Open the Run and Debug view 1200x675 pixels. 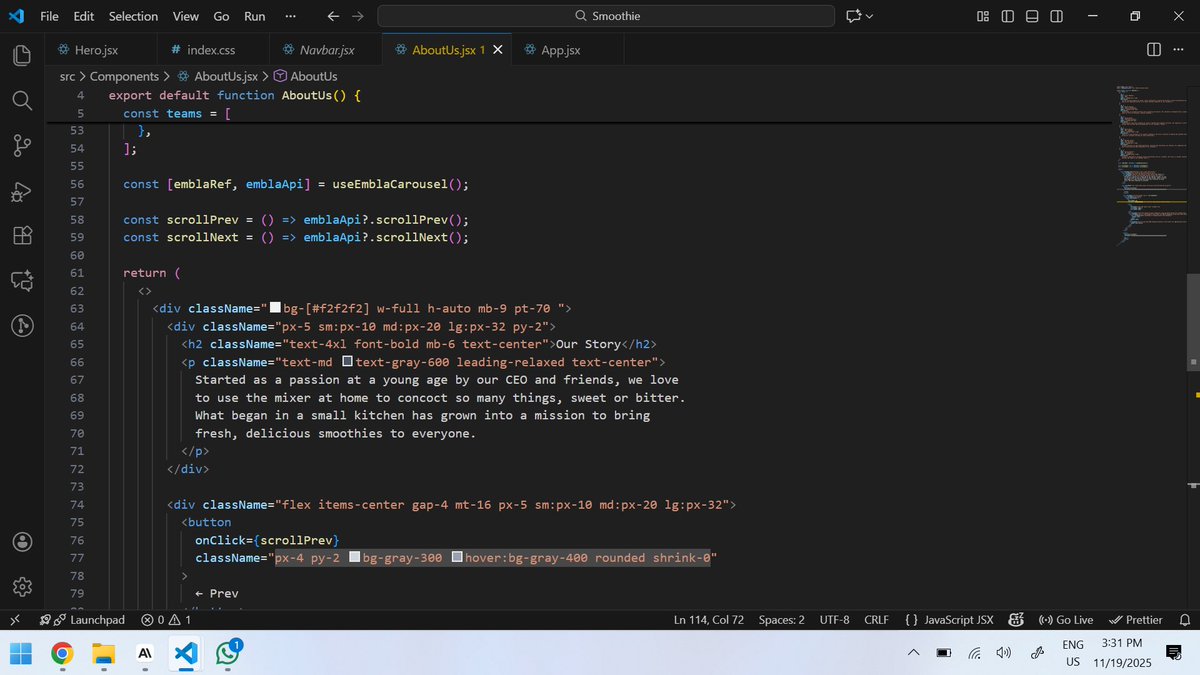22,191
